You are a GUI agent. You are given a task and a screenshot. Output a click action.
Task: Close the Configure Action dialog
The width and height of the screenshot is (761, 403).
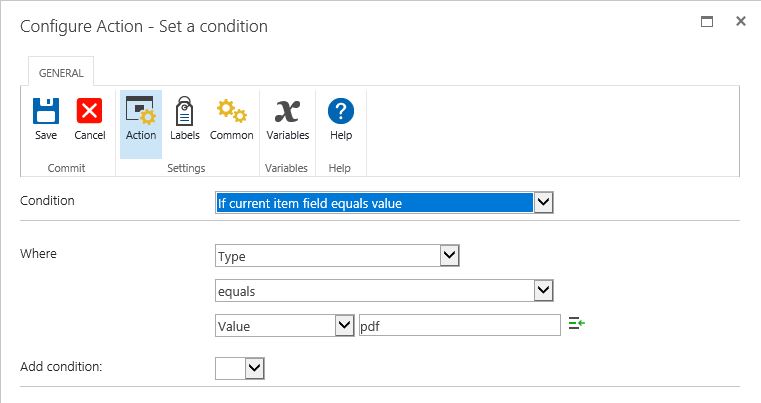[x=741, y=21]
